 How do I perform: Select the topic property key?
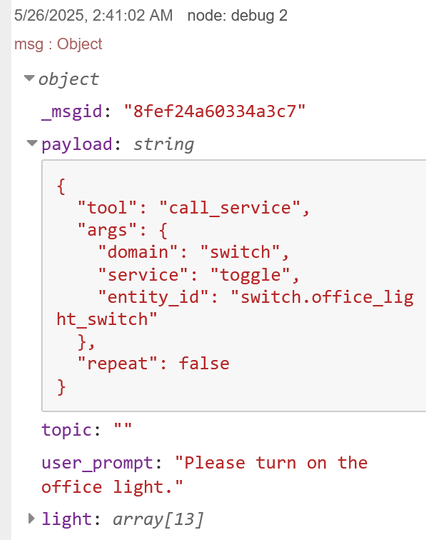click(x=67, y=430)
